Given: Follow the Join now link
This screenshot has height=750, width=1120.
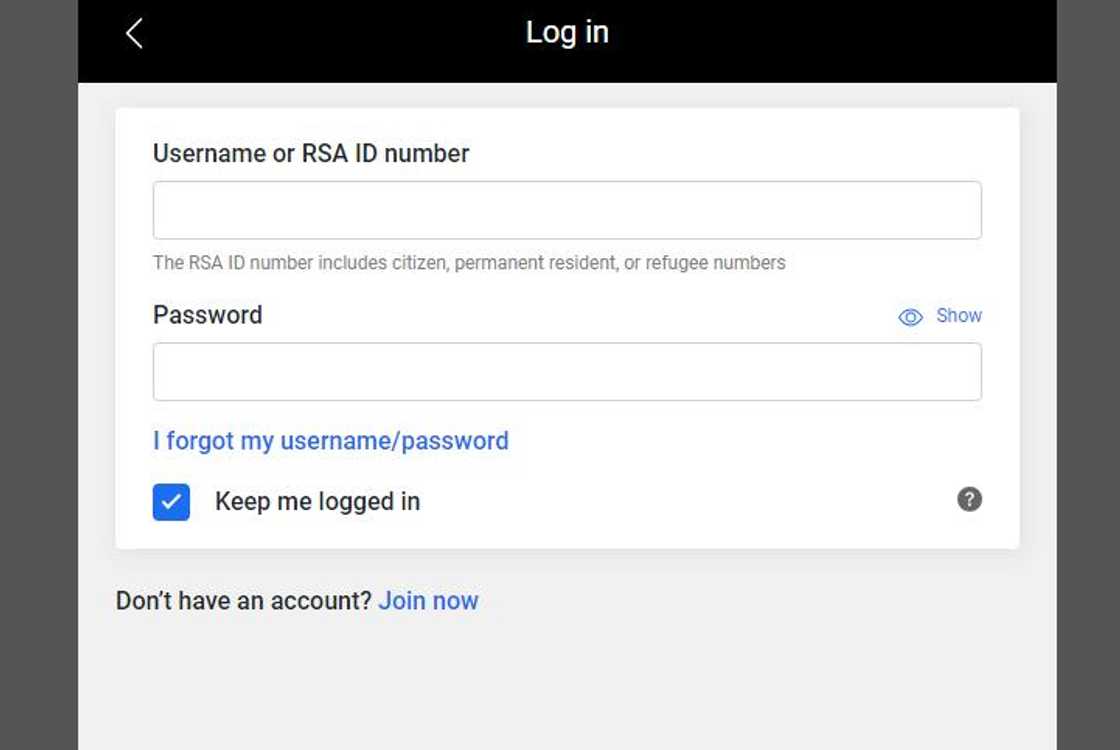Looking at the screenshot, I should 428,601.
